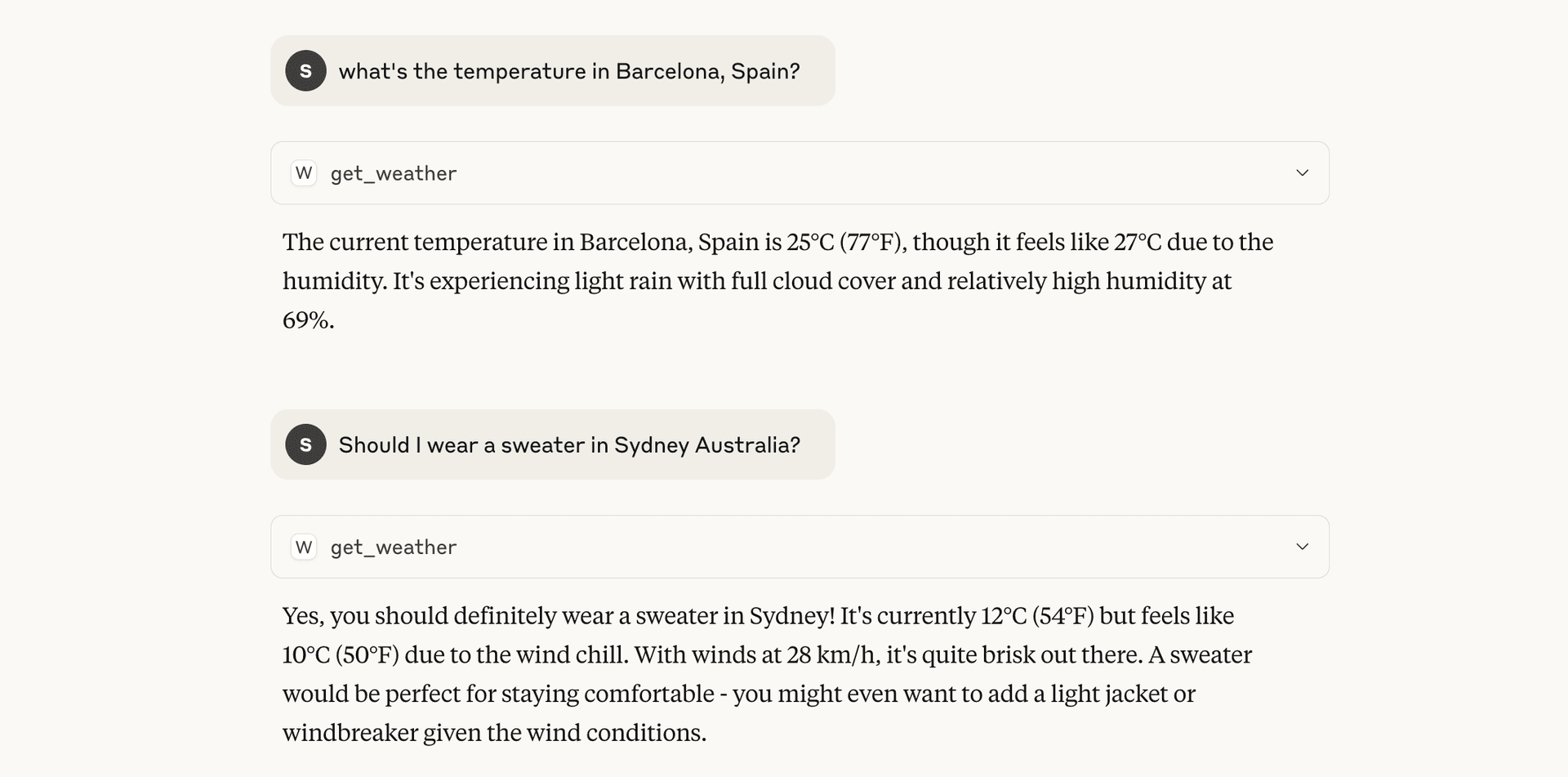Expand the get_weather call above the Barcelona answer
The height and width of the screenshot is (777, 1568).
1303,173
